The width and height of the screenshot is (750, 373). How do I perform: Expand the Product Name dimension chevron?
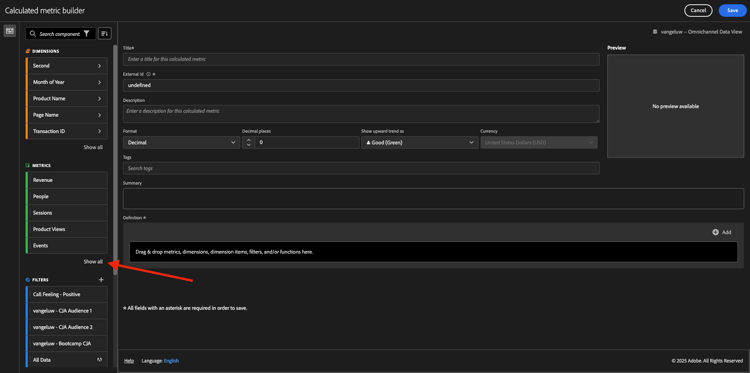coord(99,99)
